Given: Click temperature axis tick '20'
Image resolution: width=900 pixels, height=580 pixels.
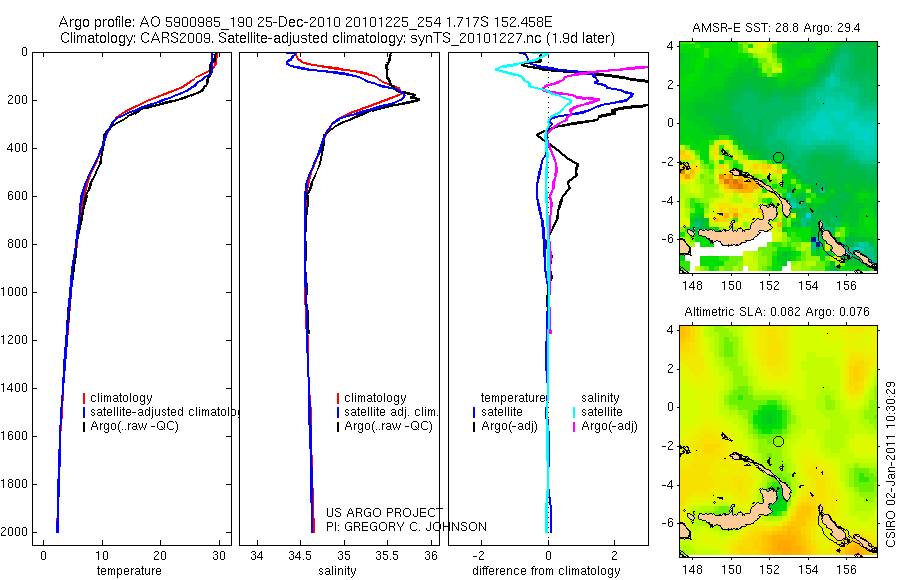Looking at the screenshot, I should pyautogui.click(x=160, y=555).
